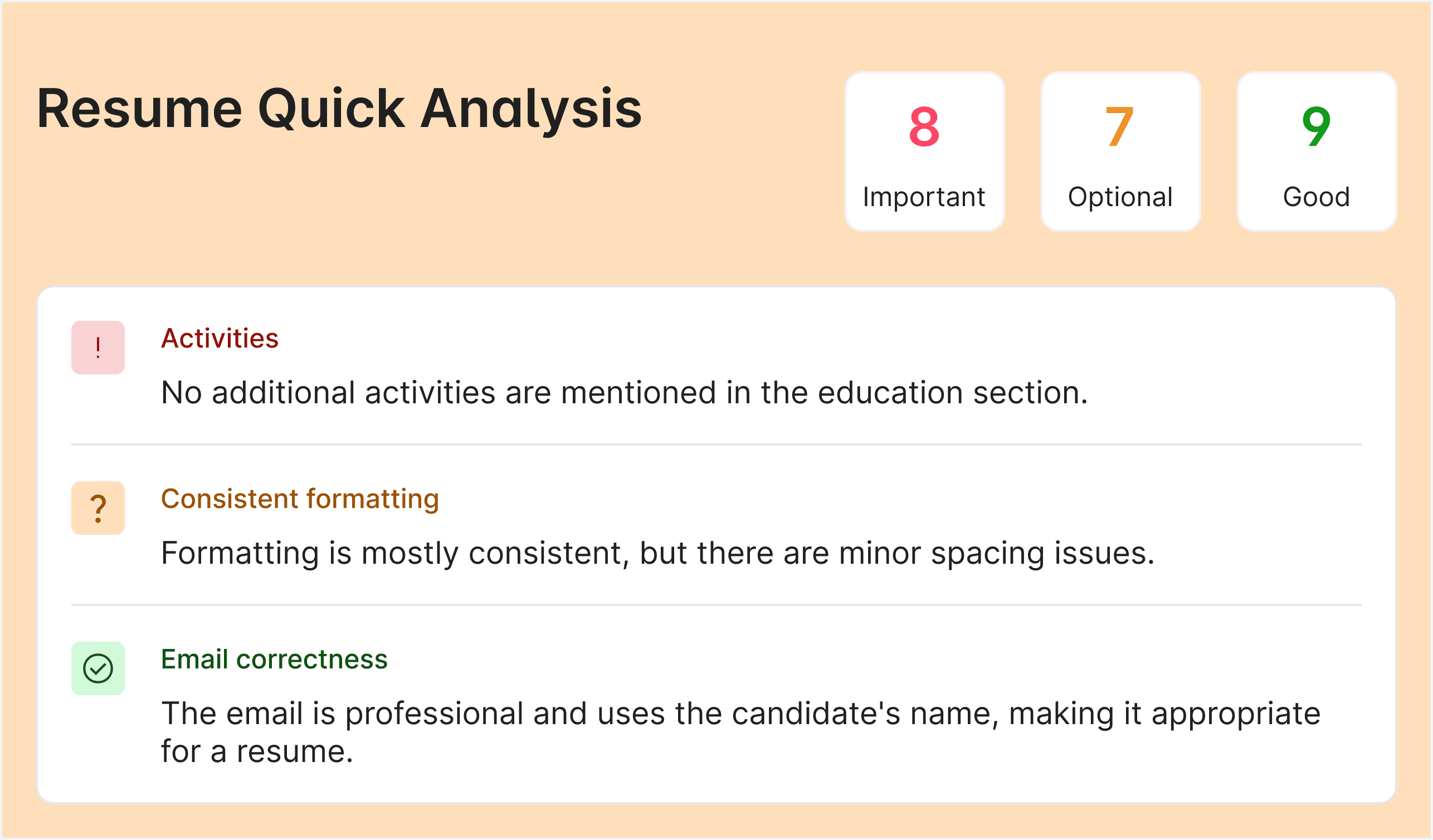Click the 'email is professional' description text
The width and height of the screenshot is (1433, 840).
tap(740, 713)
